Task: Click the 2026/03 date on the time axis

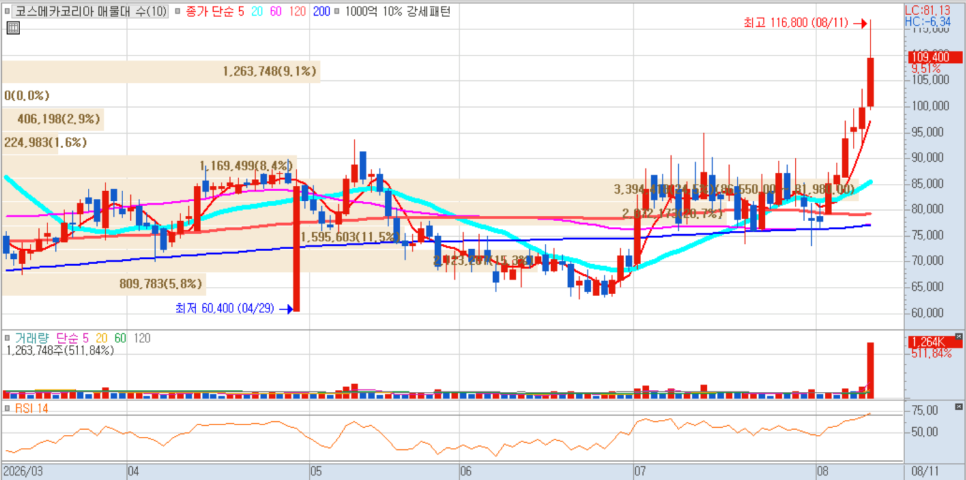Action: click(23, 471)
